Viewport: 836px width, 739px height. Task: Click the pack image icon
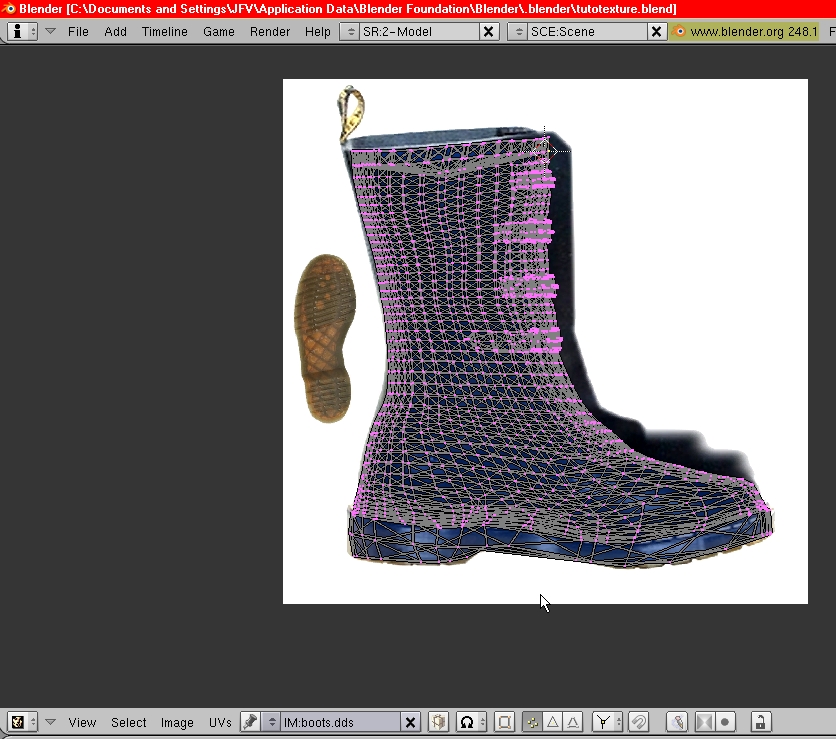pos(439,722)
